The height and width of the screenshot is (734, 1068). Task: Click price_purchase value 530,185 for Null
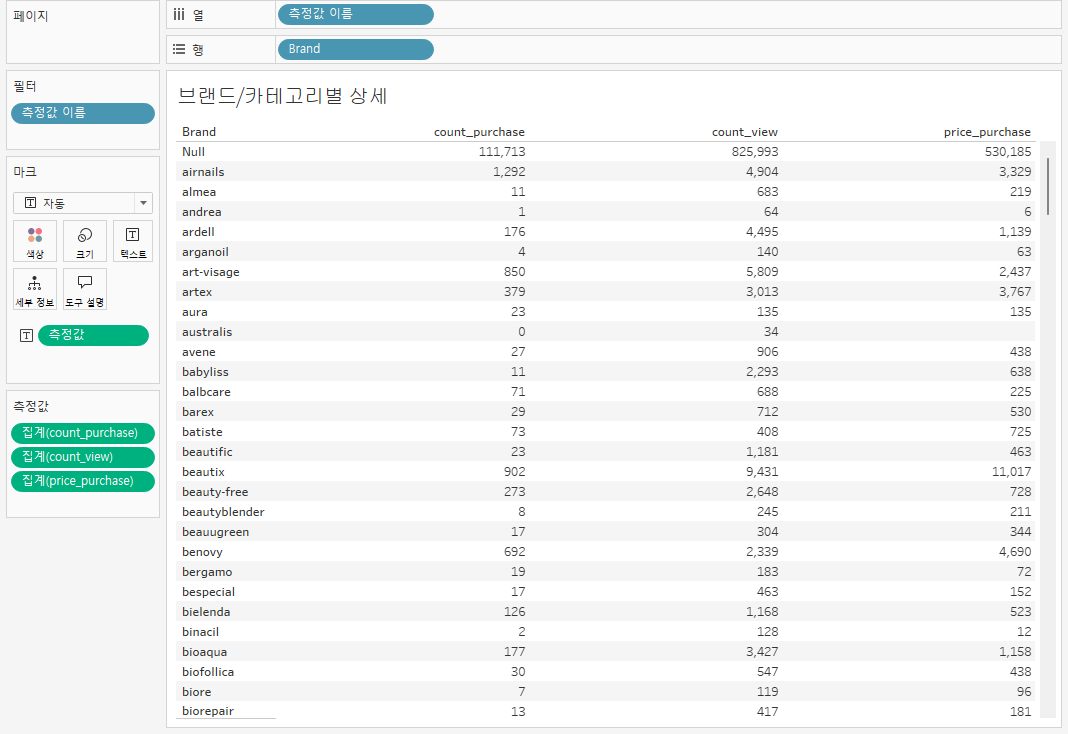pyautogui.click(x=1007, y=152)
